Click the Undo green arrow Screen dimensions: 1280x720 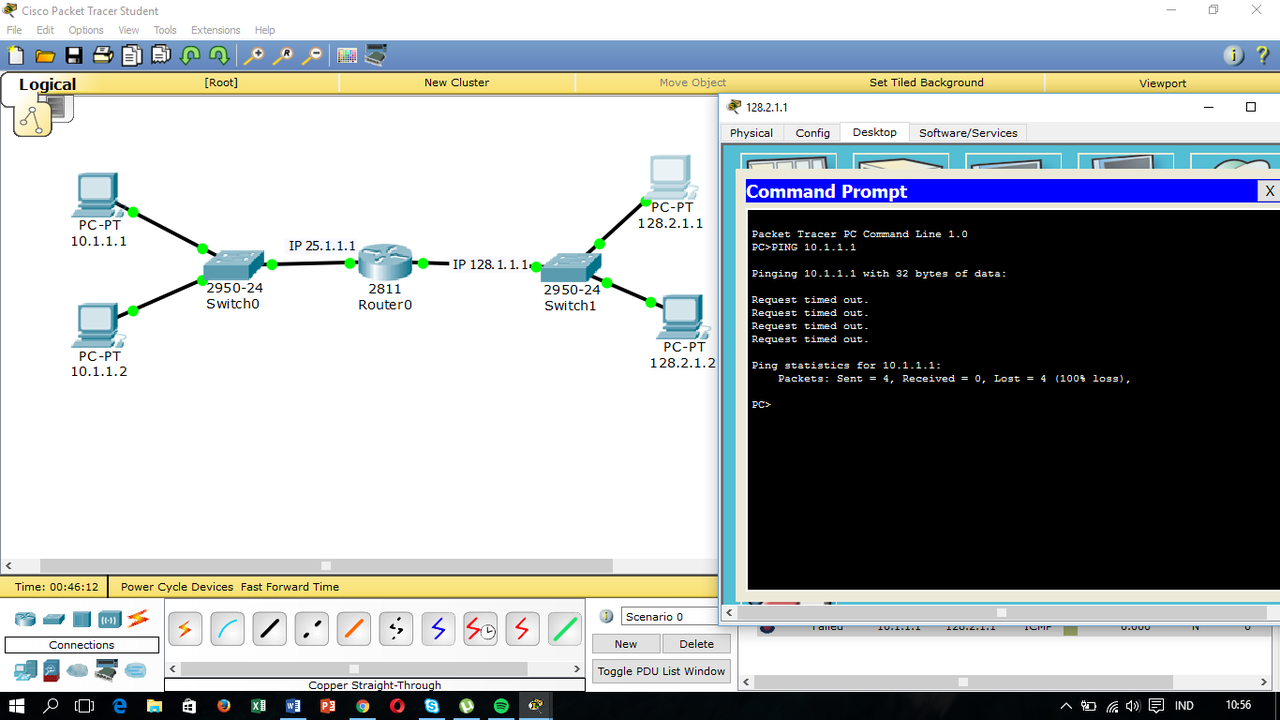190,56
